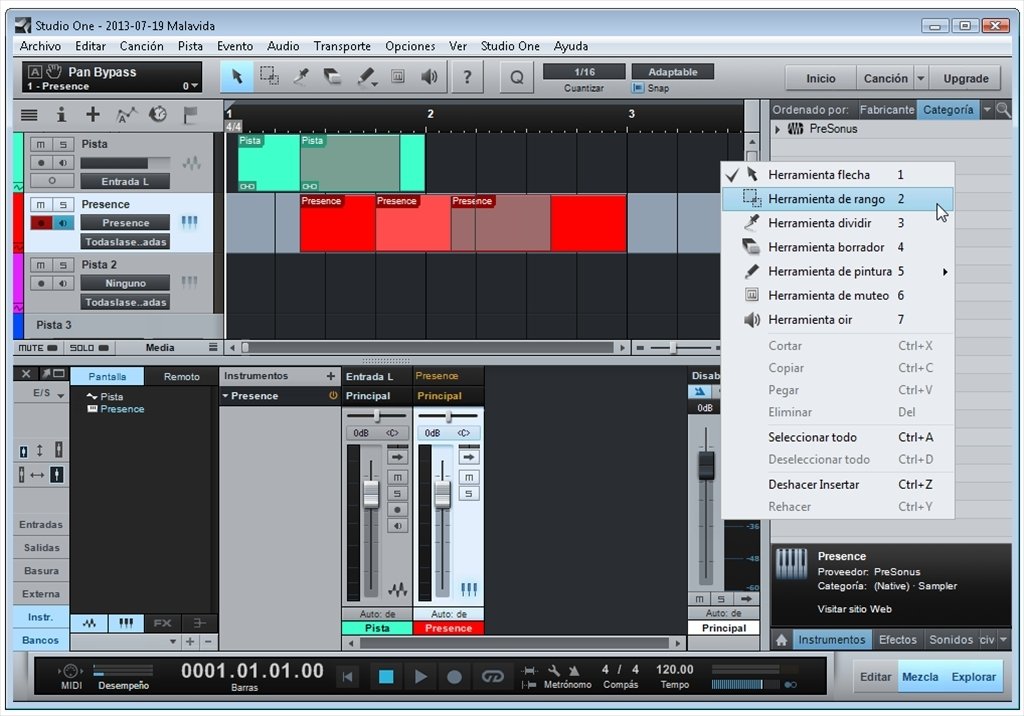Expand the PreSonus browser folder
Viewport: 1024px width, 716px height.
coord(777,129)
